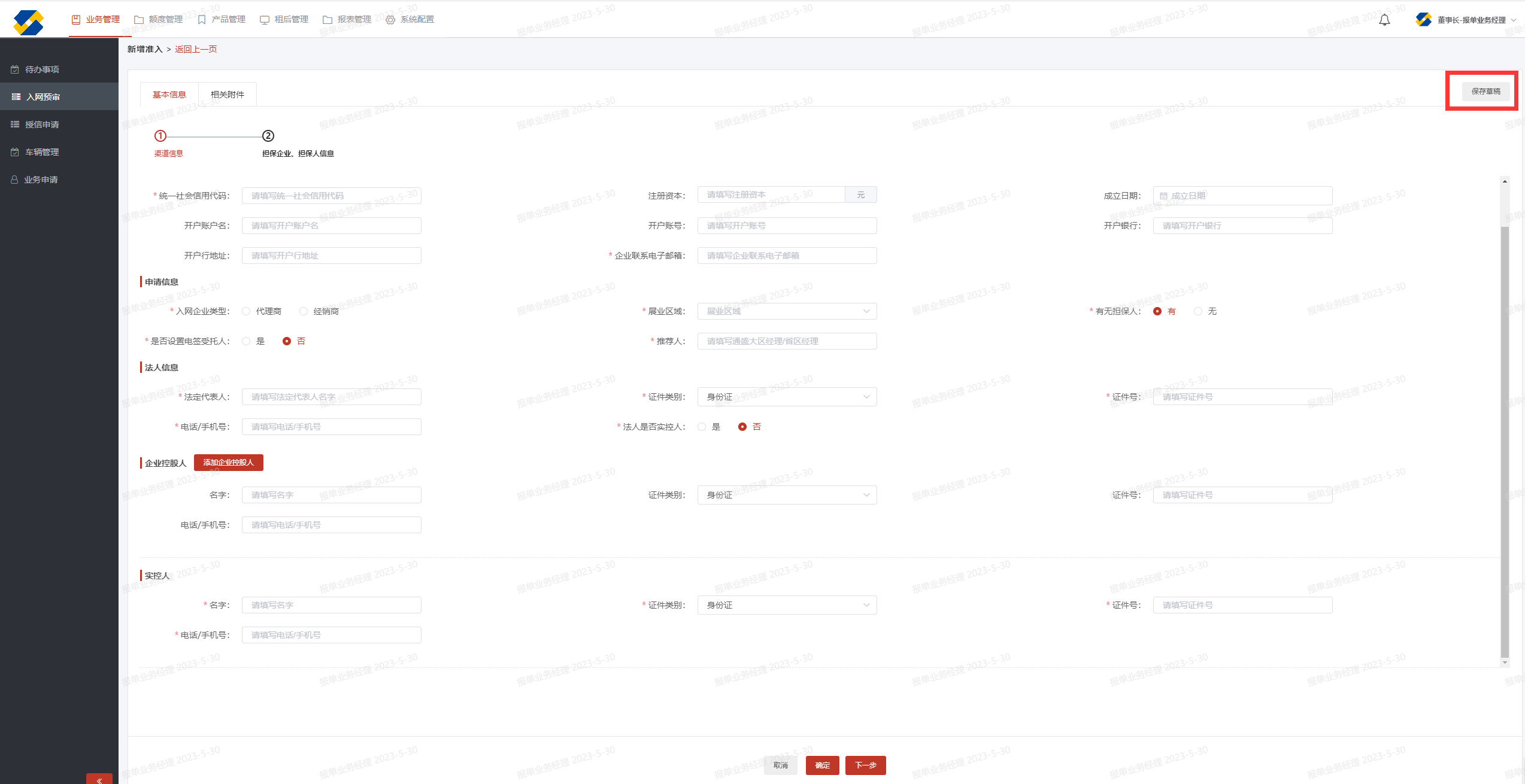Open 业务申请 in the sidebar
The width and height of the screenshot is (1525, 784).
click(41, 180)
